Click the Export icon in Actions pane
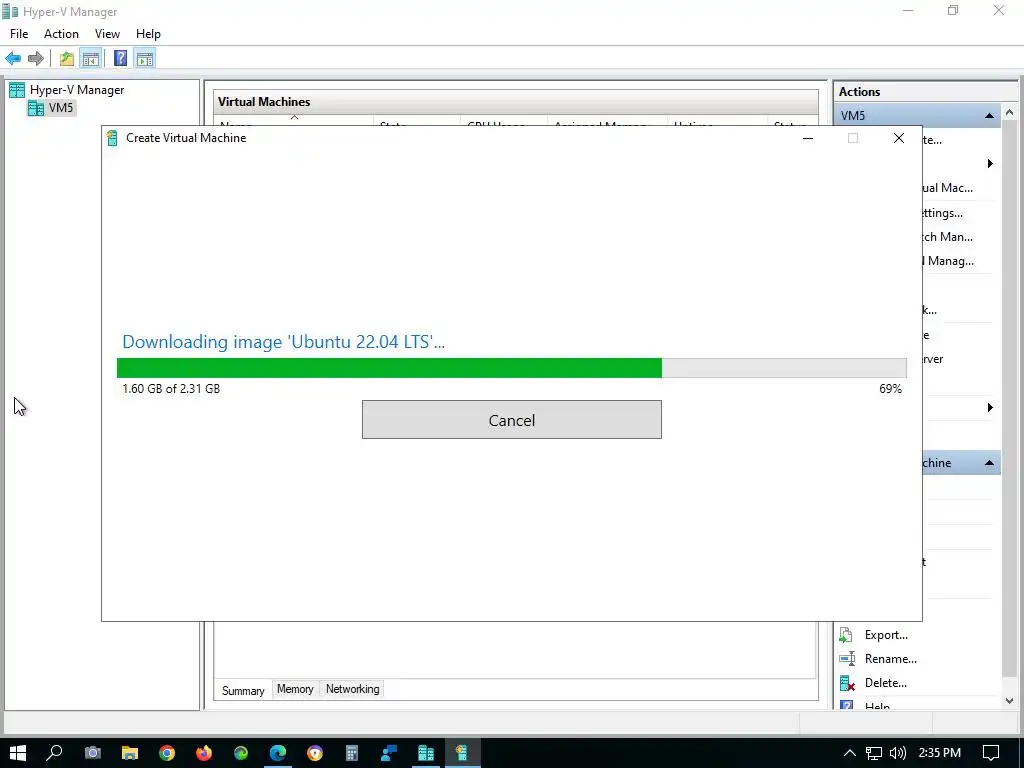 [846, 635]
